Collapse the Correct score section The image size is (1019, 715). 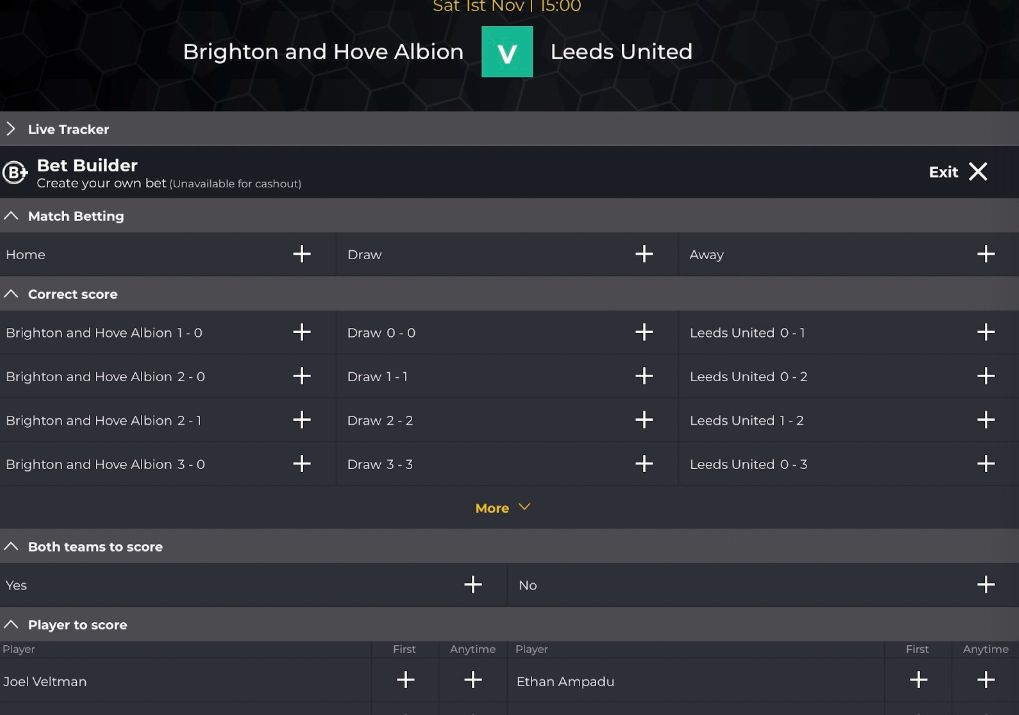tap(11, 294)
